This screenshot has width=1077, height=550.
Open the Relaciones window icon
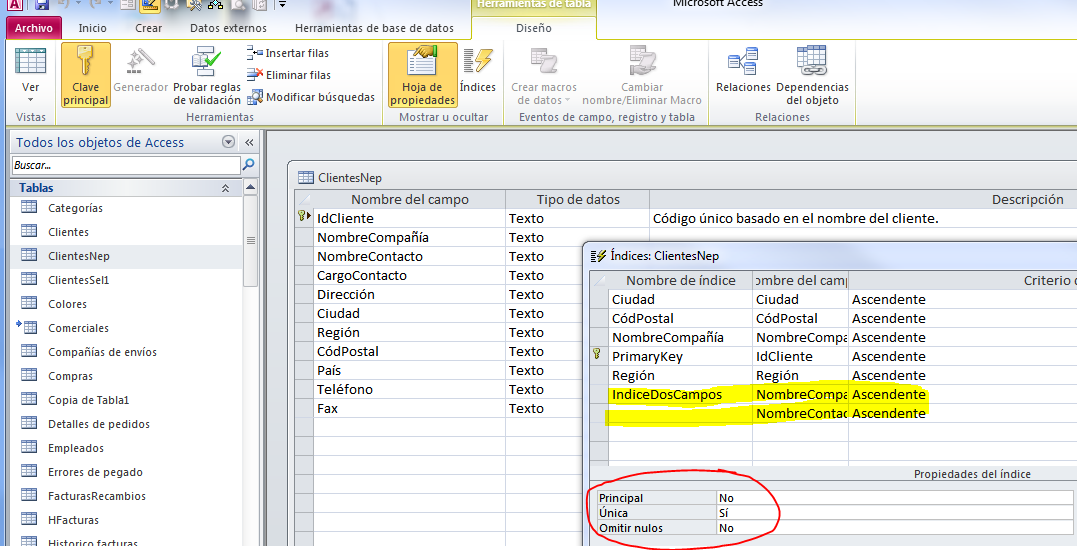[742, 61]
